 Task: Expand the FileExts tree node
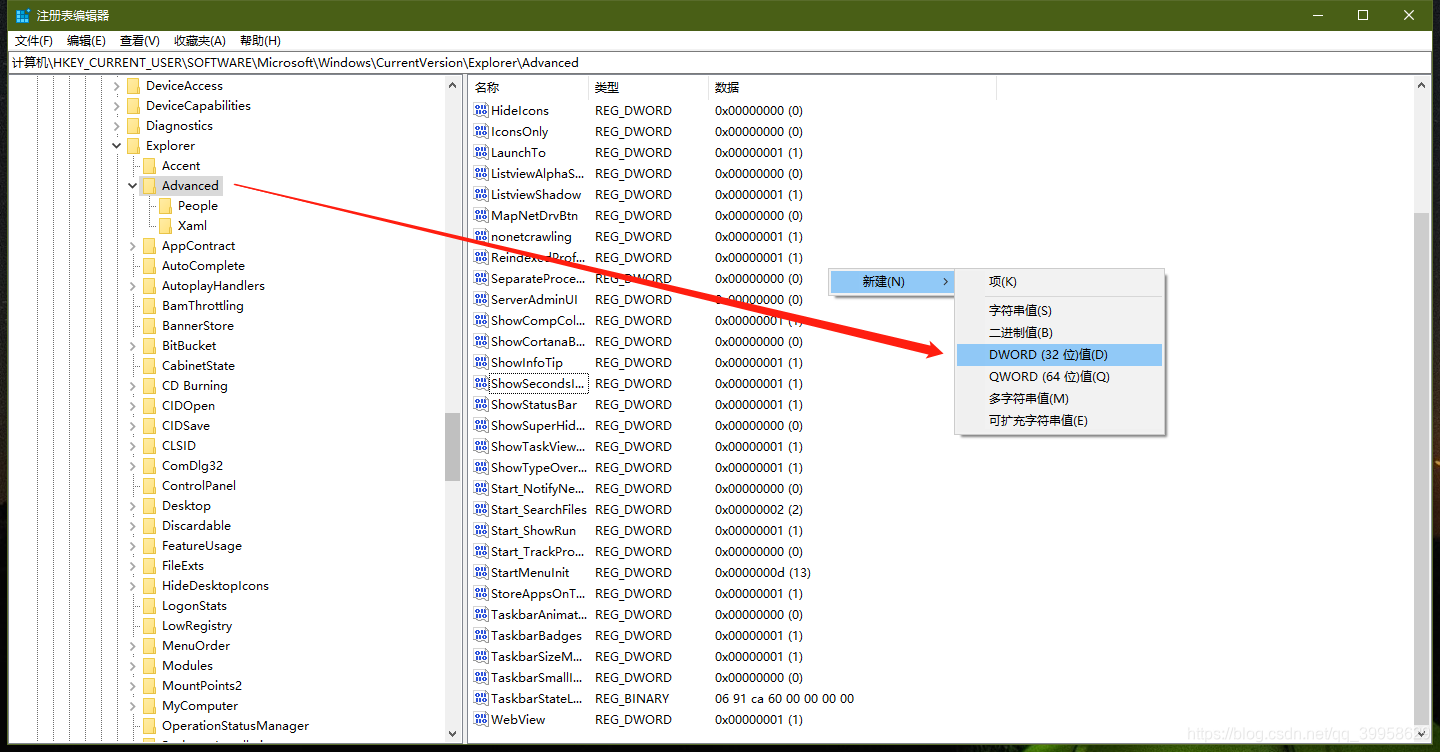coord(133,565)
